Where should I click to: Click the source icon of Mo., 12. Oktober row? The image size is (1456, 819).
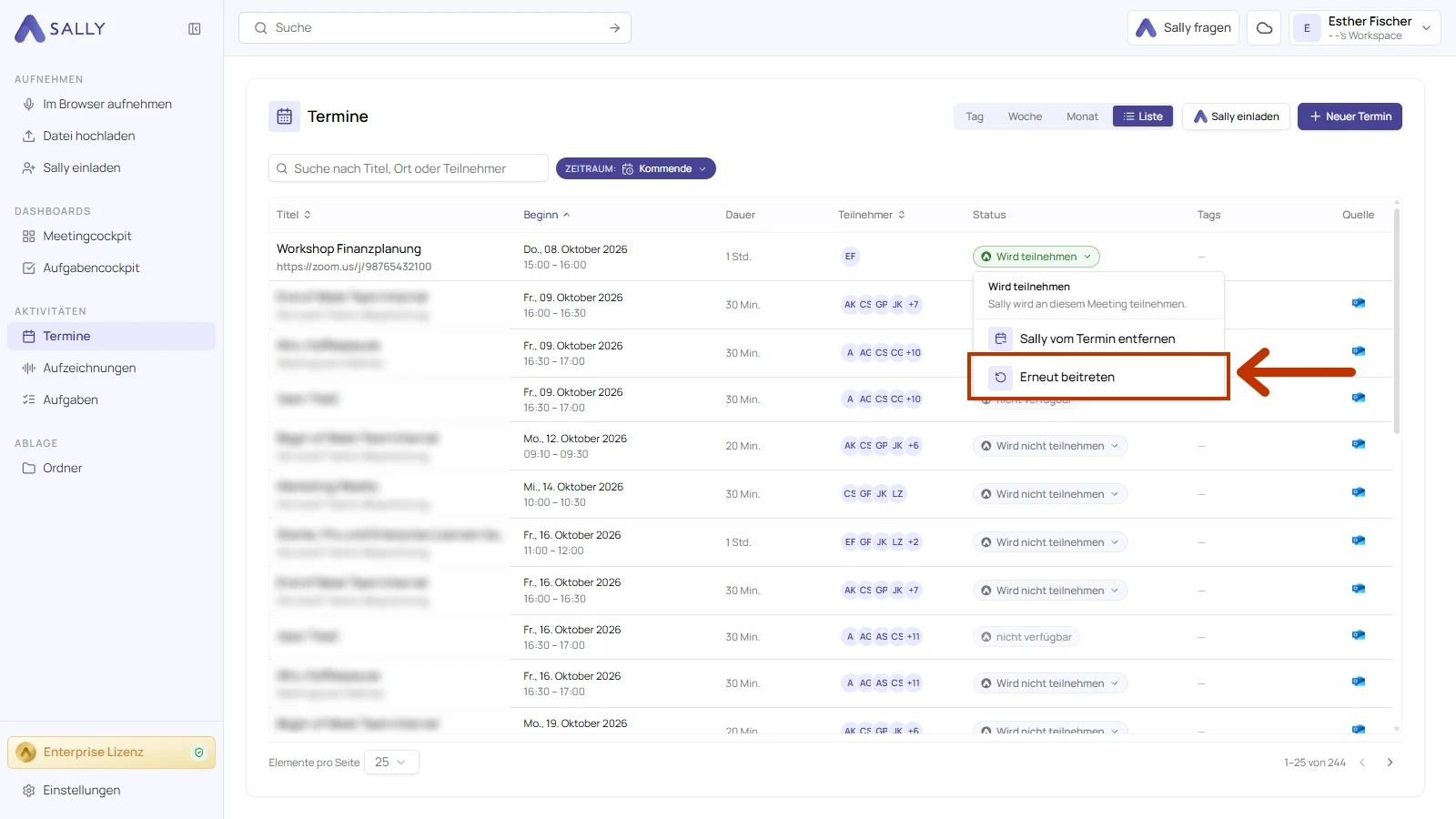coord(1358,445)
